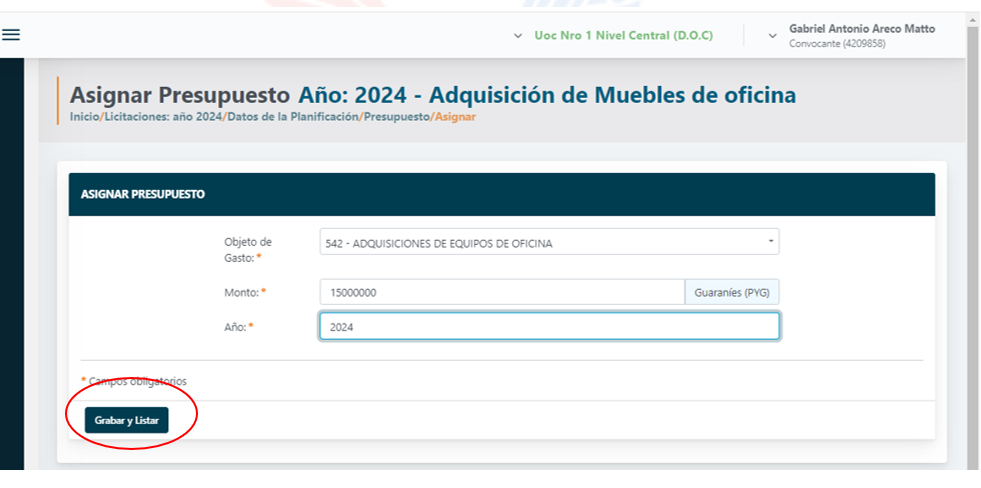Viewport: 981px width, 488px height.
Task: Click the Monto label
Action: [x=245, y=292]
